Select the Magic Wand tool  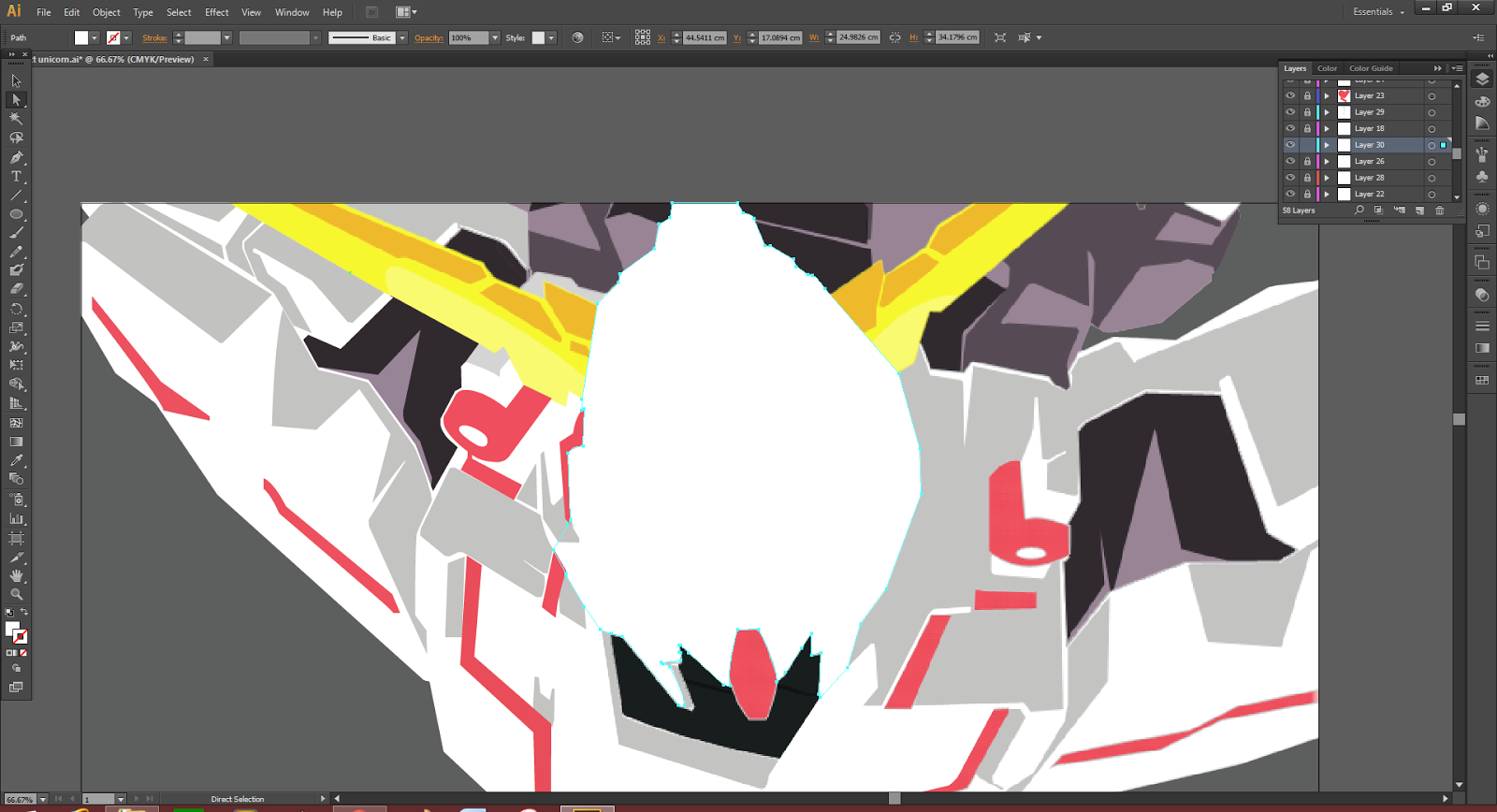16,119
